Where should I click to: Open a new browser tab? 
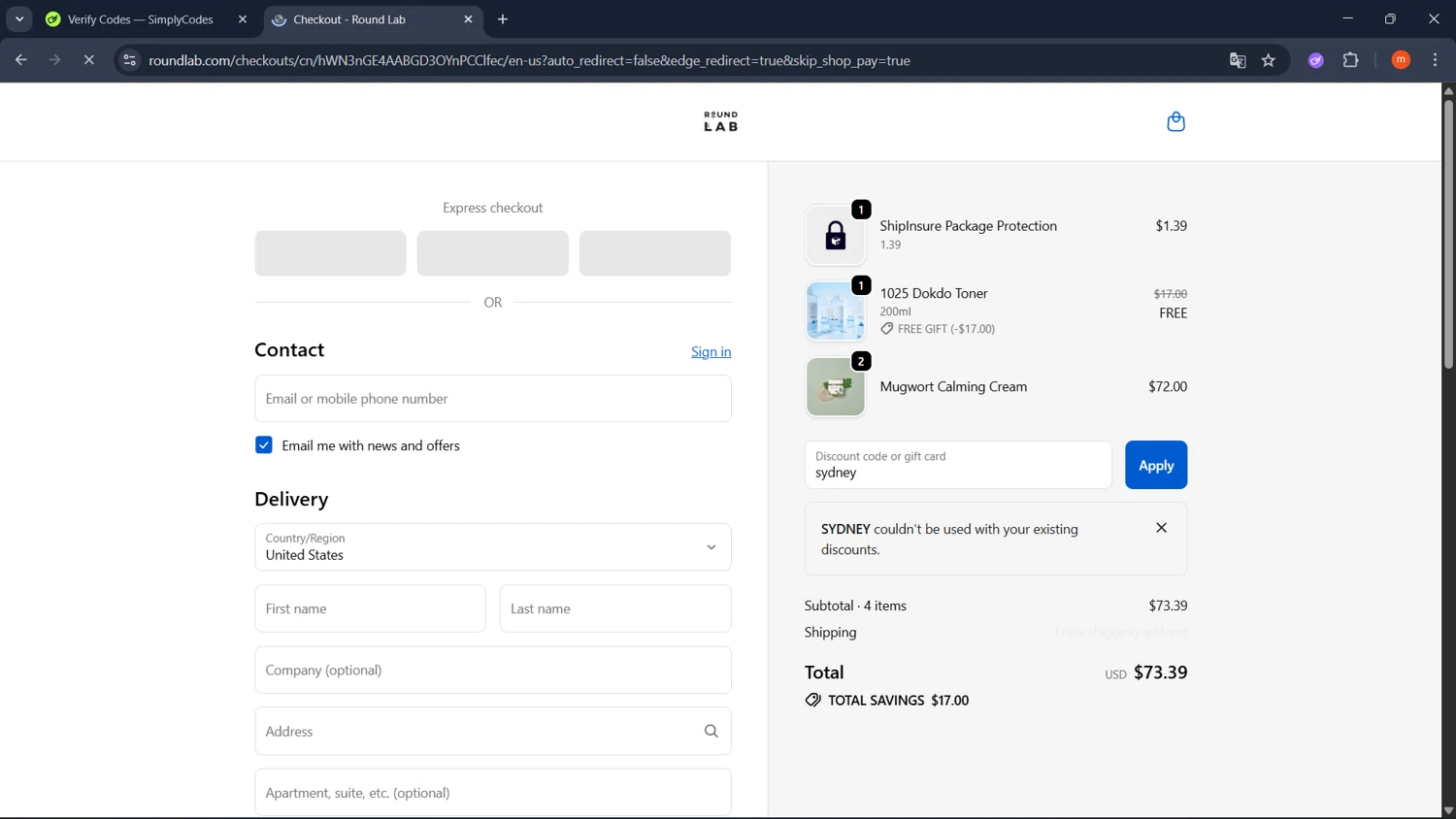pyautogui.click(x=503, y=19)
